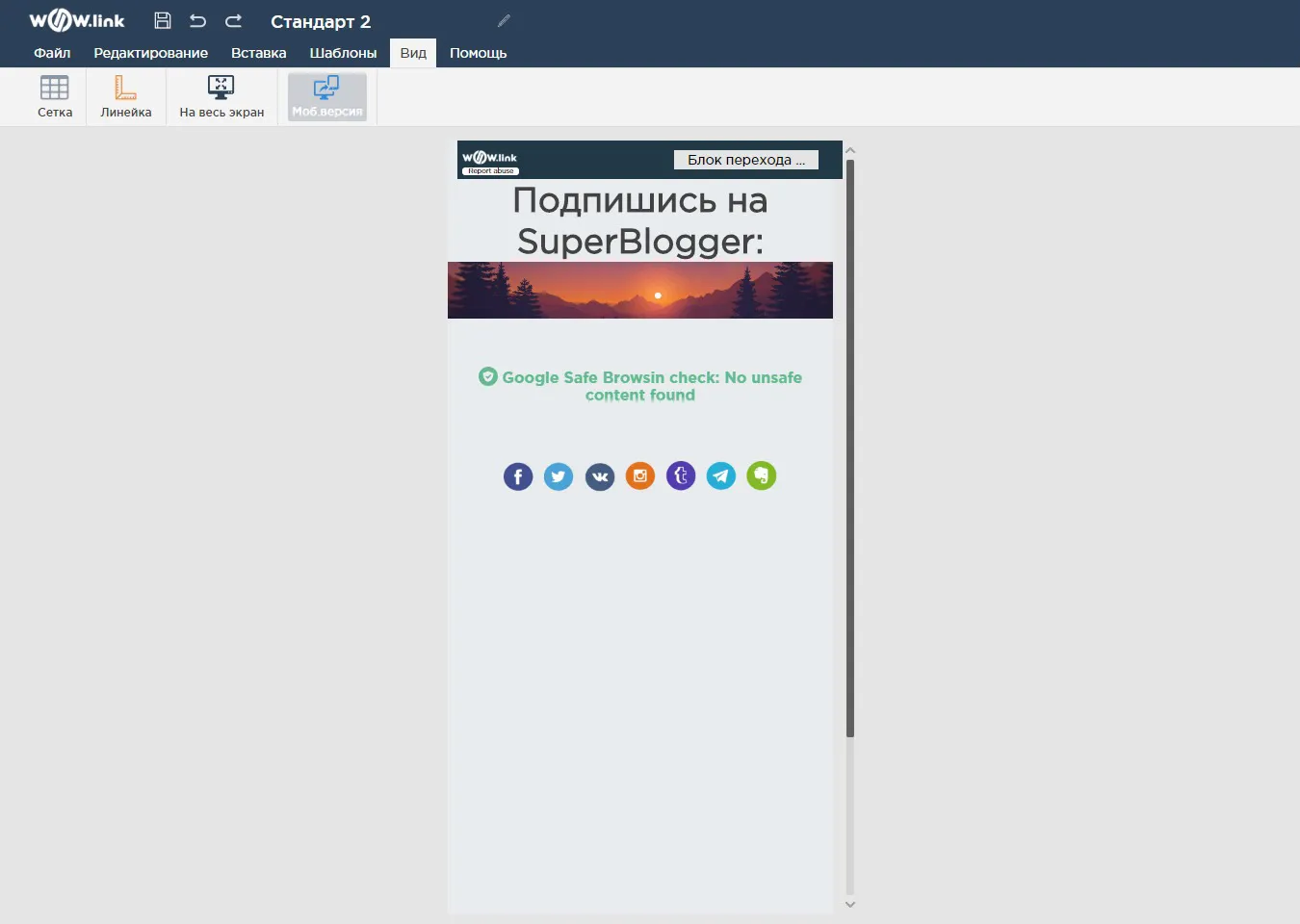Screen dimensions: 1300x924
Task: Click the Evernote social icon
Action: (x=762, y=475)
